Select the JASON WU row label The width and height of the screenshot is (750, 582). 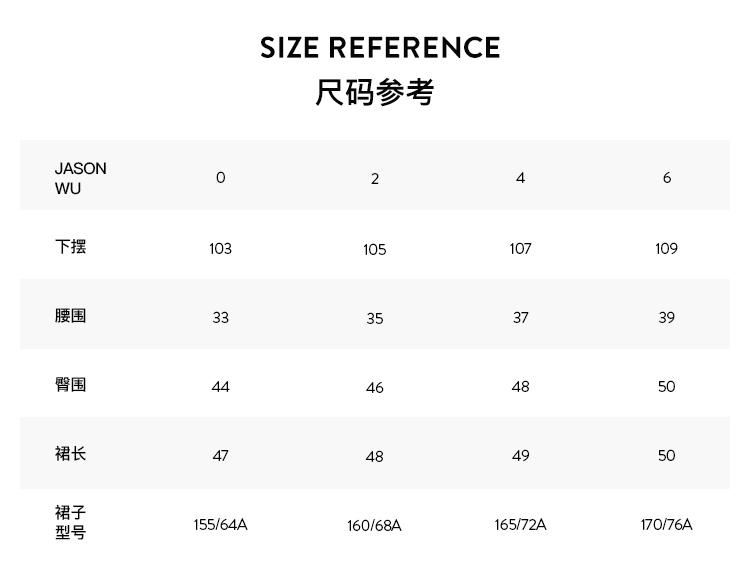click(x=80, y=178)
